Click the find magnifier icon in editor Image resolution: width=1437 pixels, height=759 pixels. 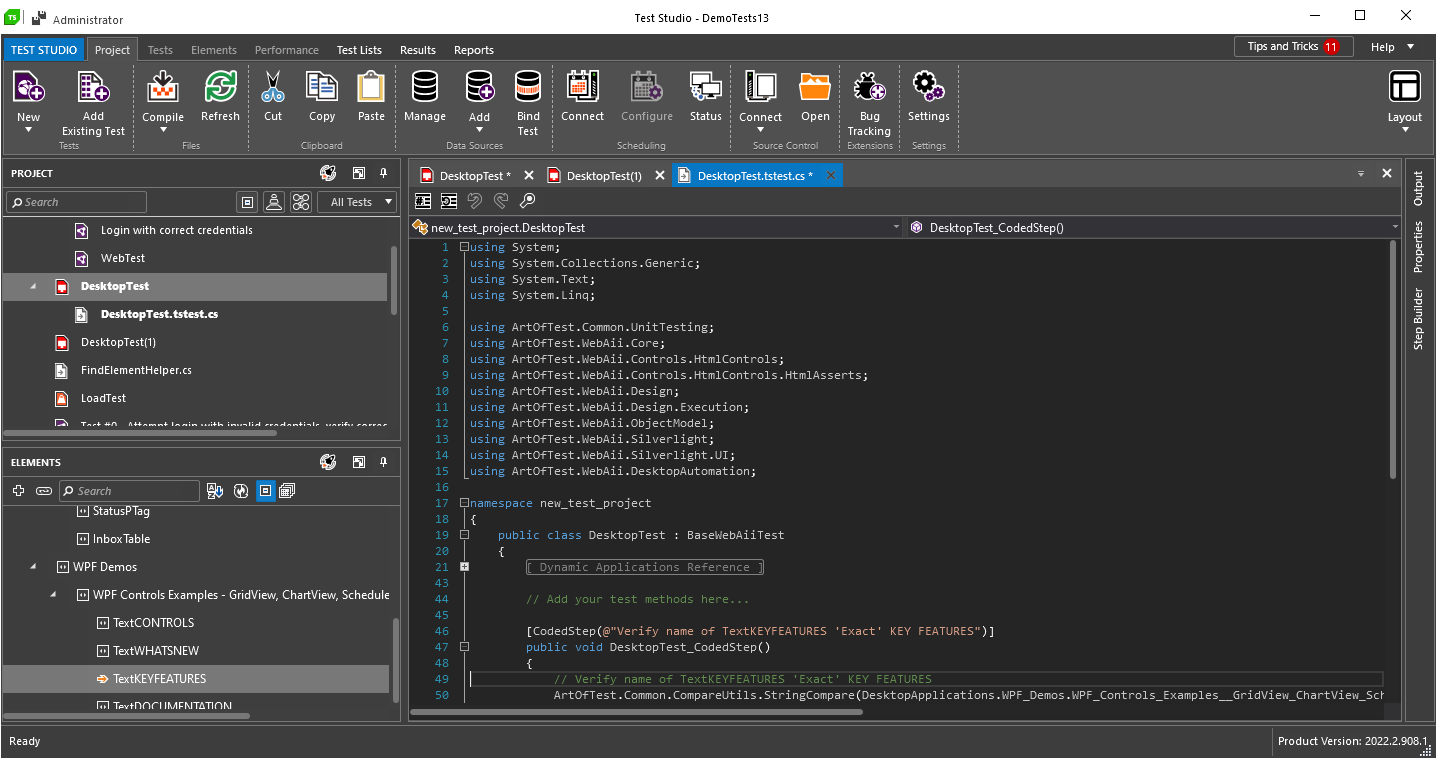[x=528, y=201]
